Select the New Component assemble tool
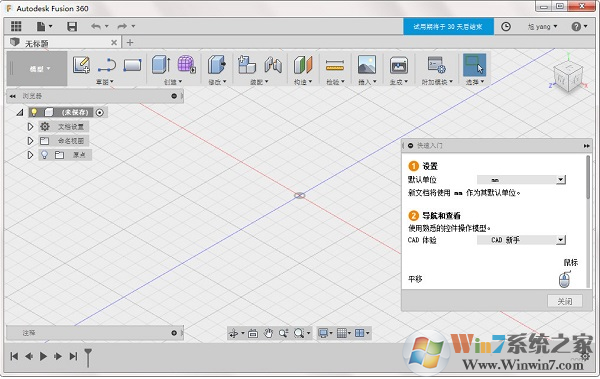This screenshot has width=600, height=379. click(x=247, y=64)
